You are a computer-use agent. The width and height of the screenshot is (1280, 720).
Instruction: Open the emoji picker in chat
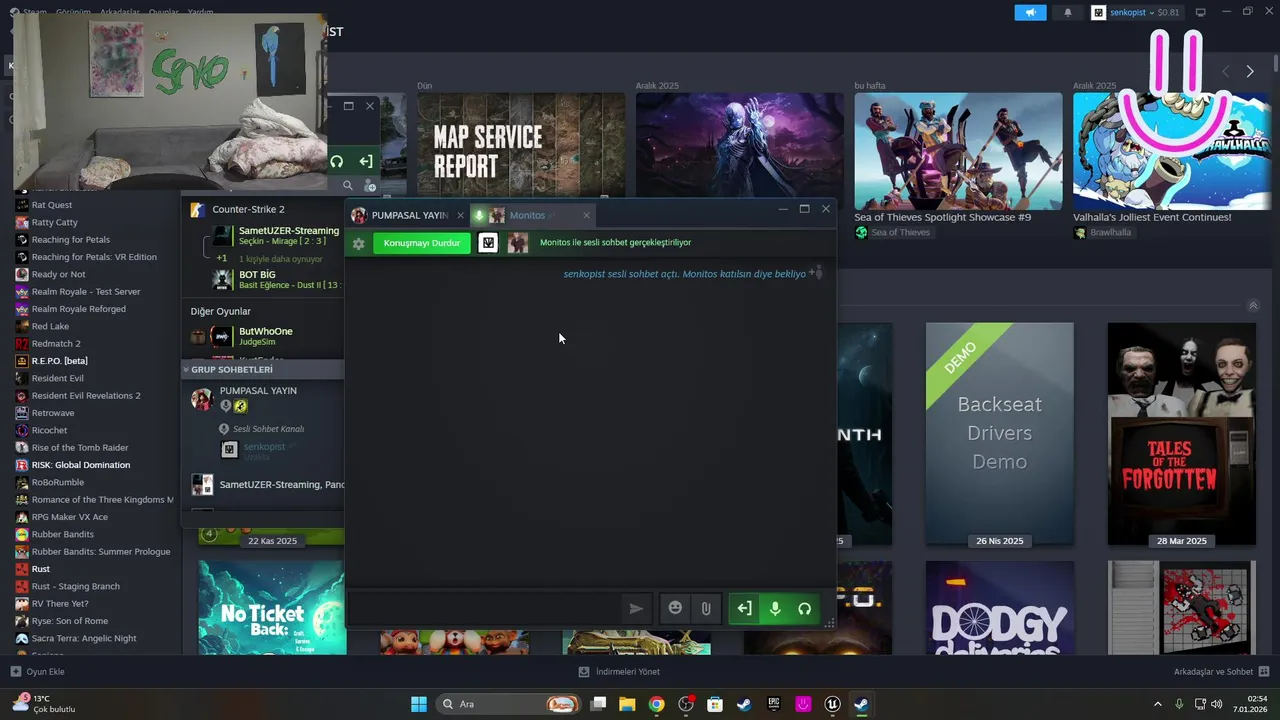click(676, 608)
